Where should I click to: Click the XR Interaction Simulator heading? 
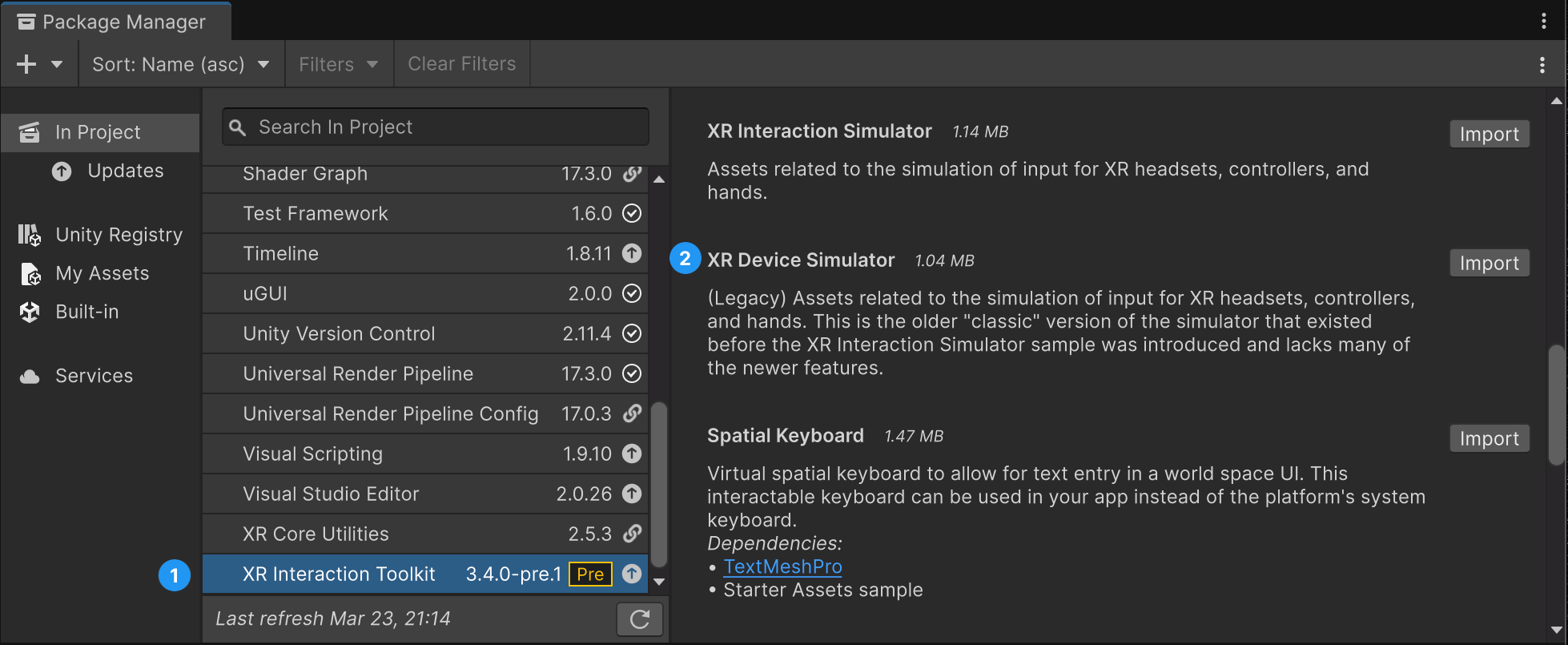tap(819, 131)
